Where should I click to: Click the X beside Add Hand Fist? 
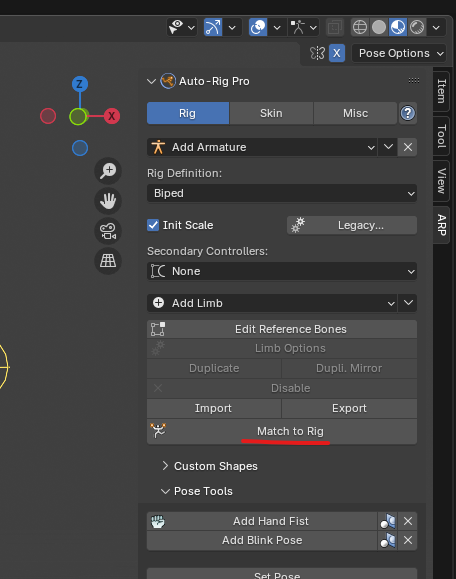tap(408, 521)
